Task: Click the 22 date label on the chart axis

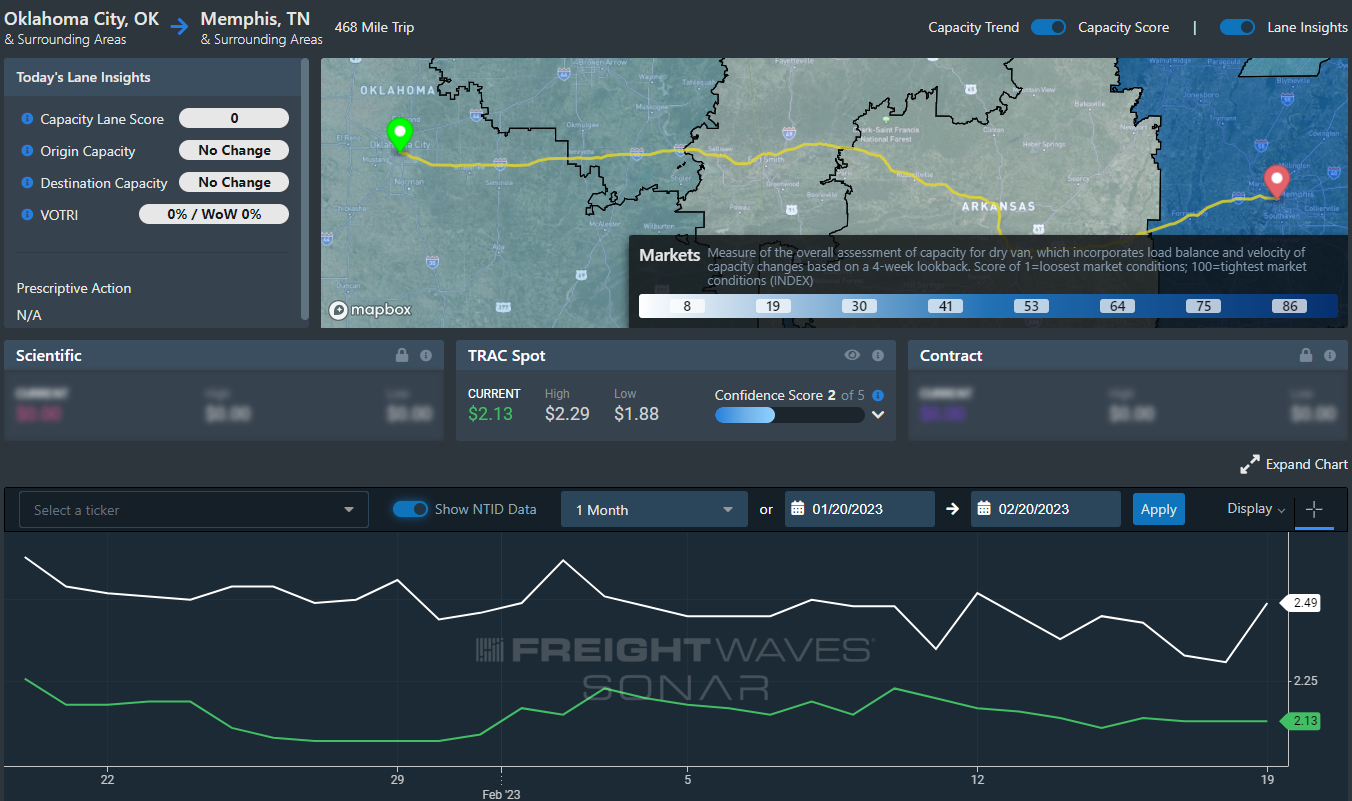Action: coord(107,779)
